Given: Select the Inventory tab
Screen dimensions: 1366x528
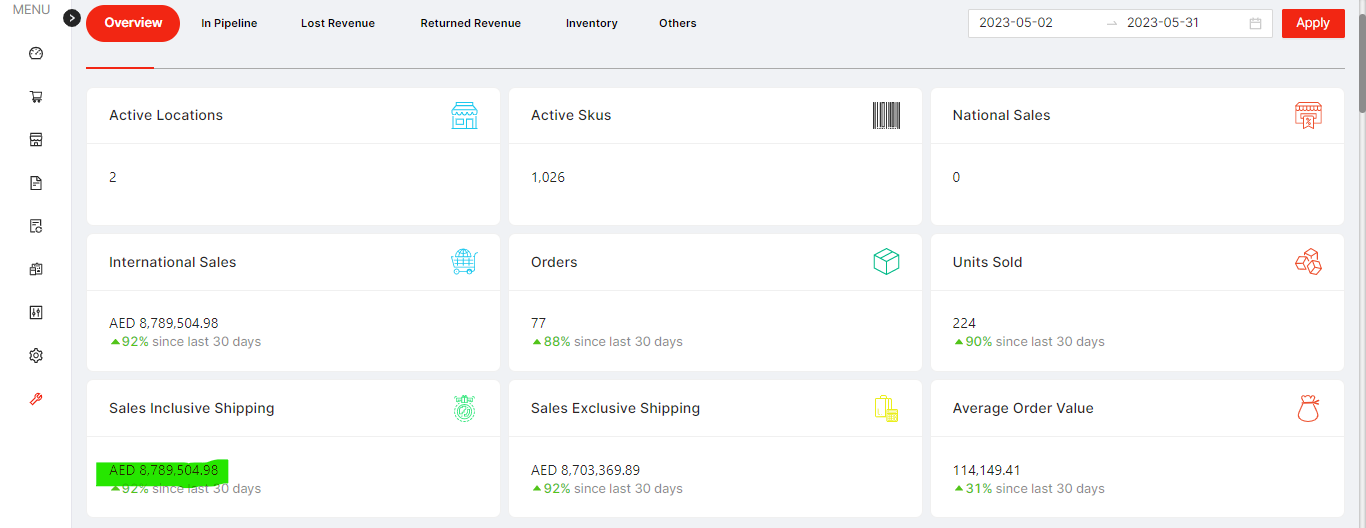Looking at the screenshot, I should point(591,23).
